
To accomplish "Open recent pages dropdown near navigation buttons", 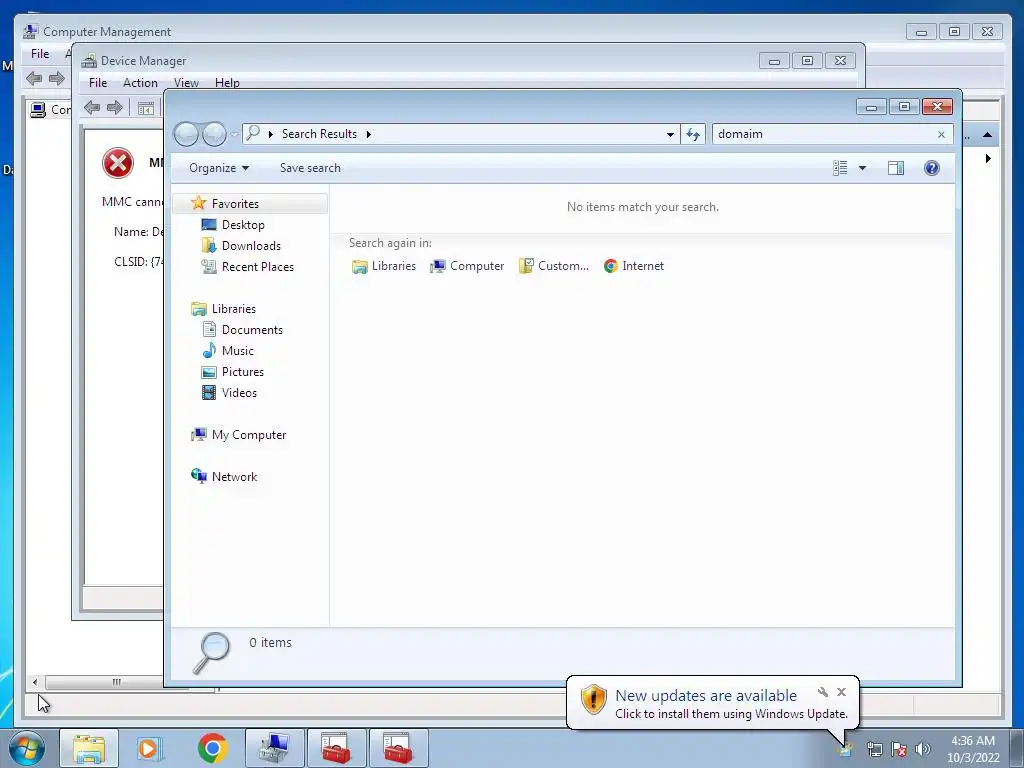I will point(234,135).
